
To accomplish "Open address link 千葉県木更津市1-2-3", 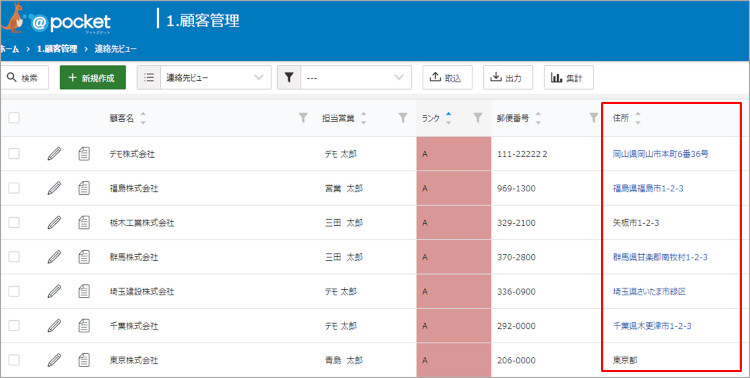I will (x=652, y=326).
